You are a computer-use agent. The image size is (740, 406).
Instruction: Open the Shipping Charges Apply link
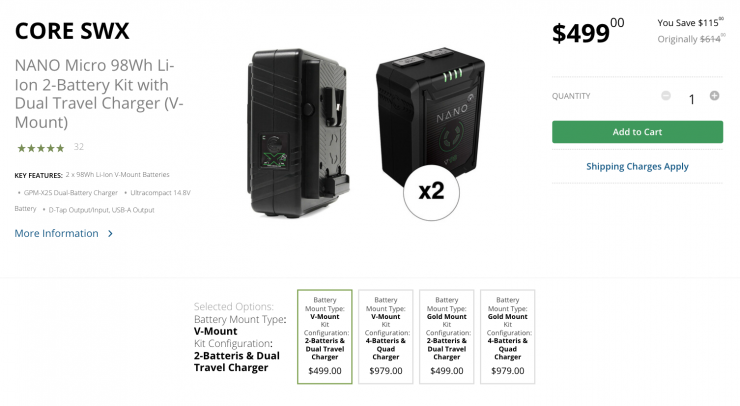(637, 166)
